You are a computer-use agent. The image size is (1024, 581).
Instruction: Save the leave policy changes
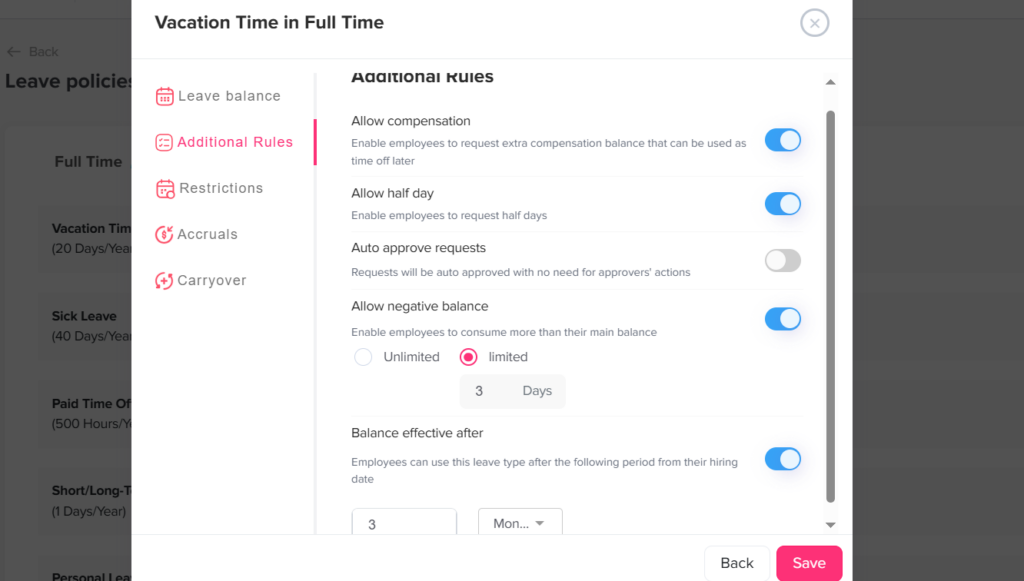[809, 563]
